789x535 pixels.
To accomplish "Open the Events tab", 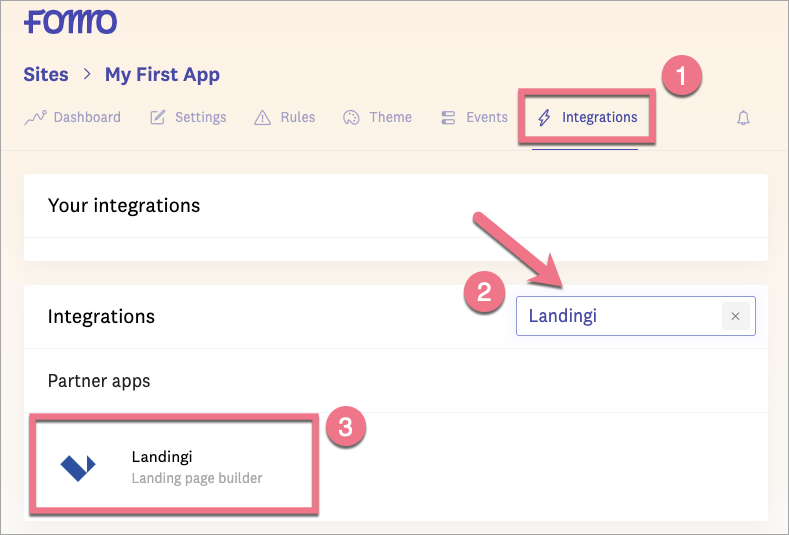I will point(486,117).
